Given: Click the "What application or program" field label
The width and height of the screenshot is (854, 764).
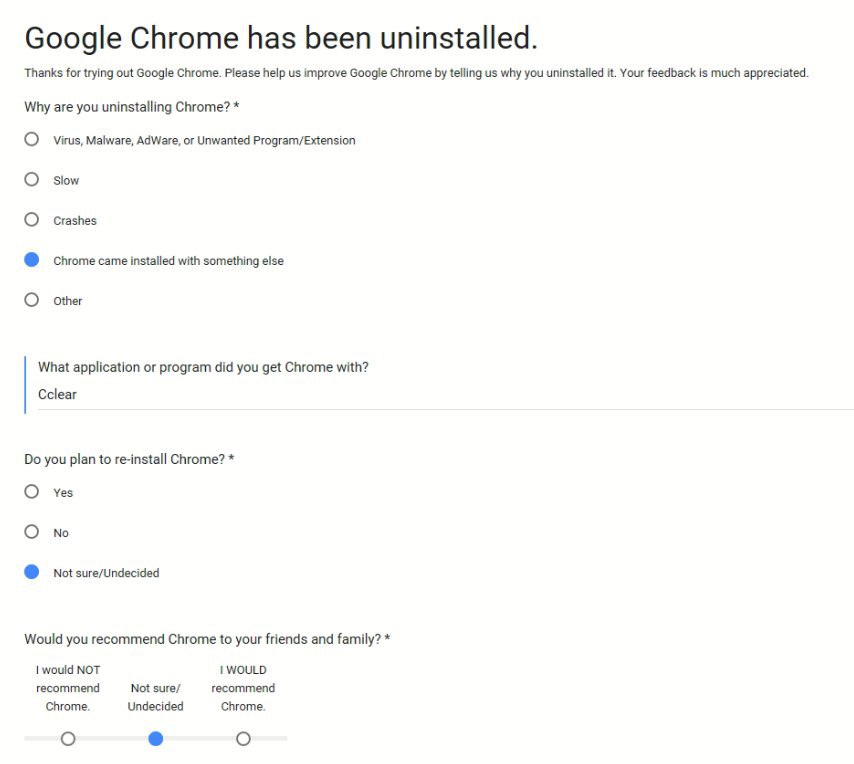Looking at the screenshot, I should click(x=203, y=367).
